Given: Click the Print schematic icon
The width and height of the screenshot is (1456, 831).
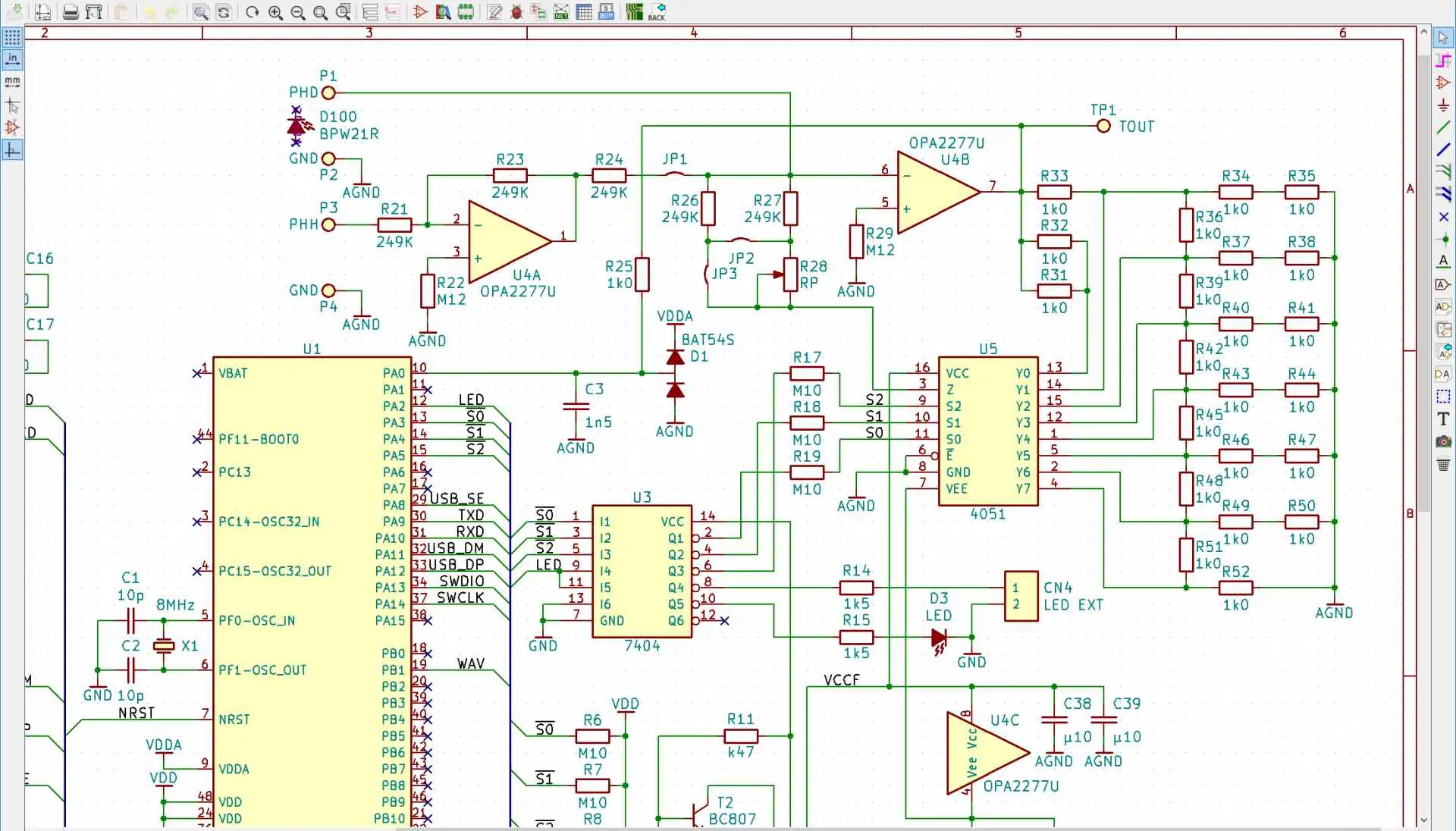Looking at the screenshot, I should (x=71, y=12).
